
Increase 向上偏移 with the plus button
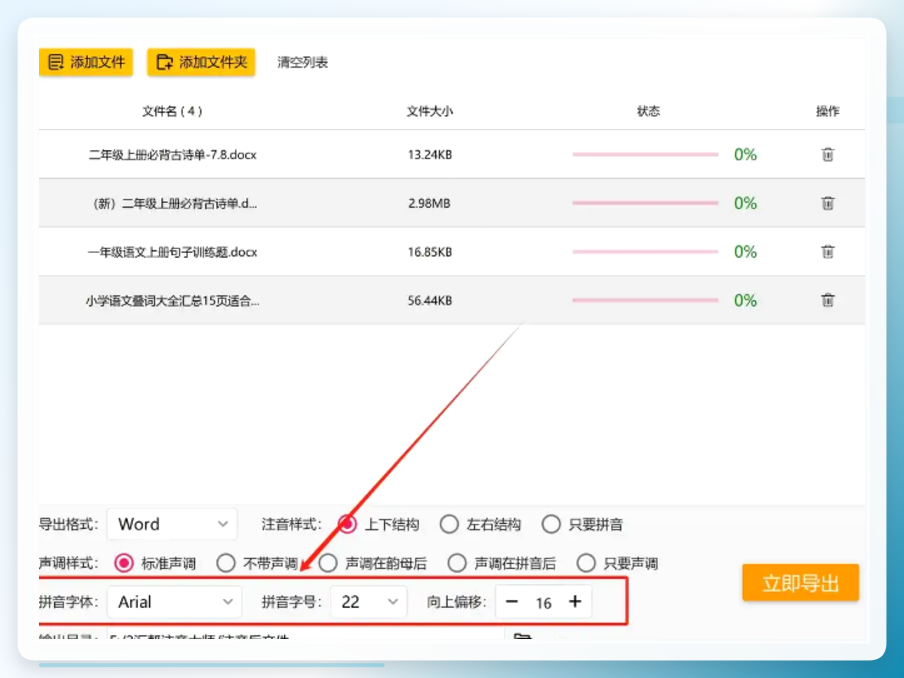pos(575,602)
